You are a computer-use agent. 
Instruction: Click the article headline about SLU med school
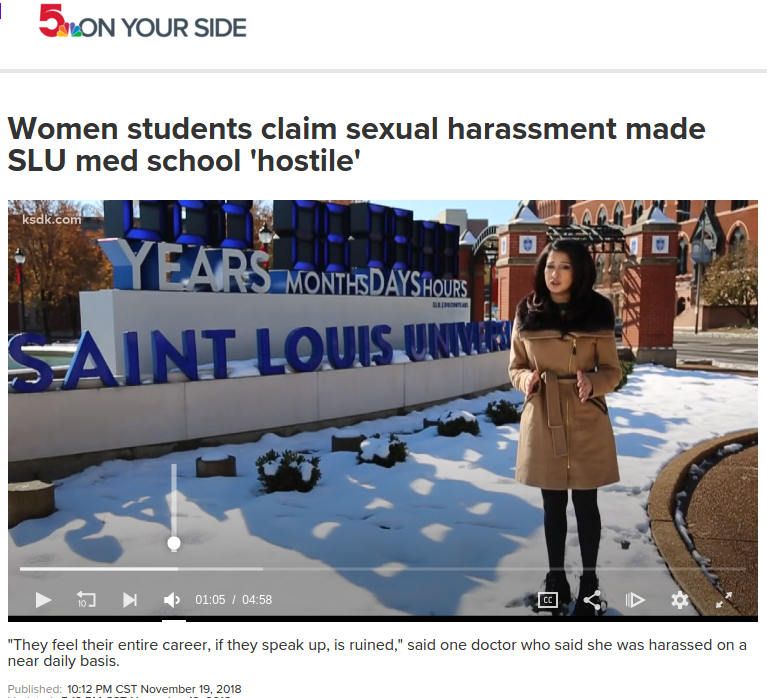point(356,144)
